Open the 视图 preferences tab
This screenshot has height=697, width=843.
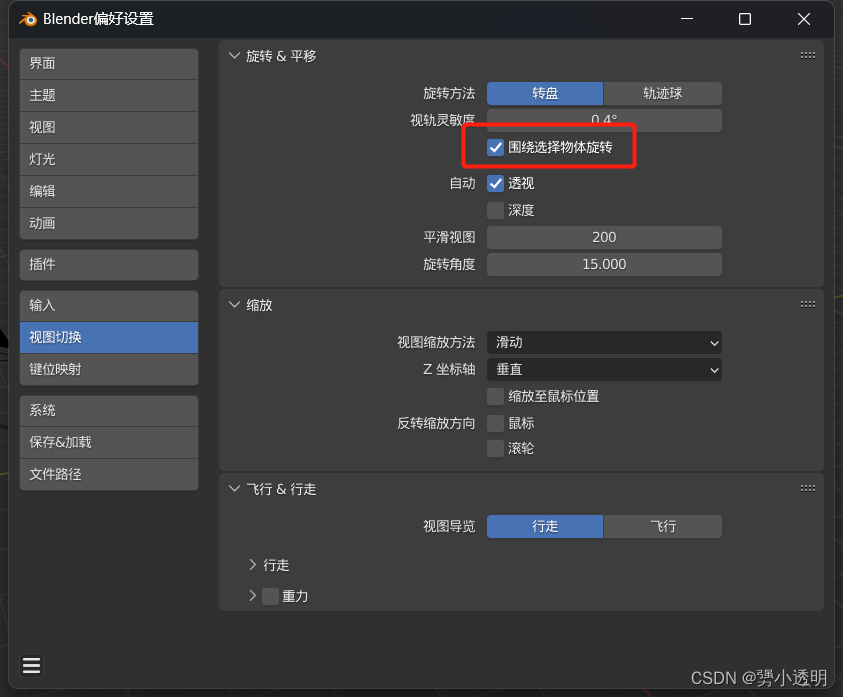click(109, 127)
